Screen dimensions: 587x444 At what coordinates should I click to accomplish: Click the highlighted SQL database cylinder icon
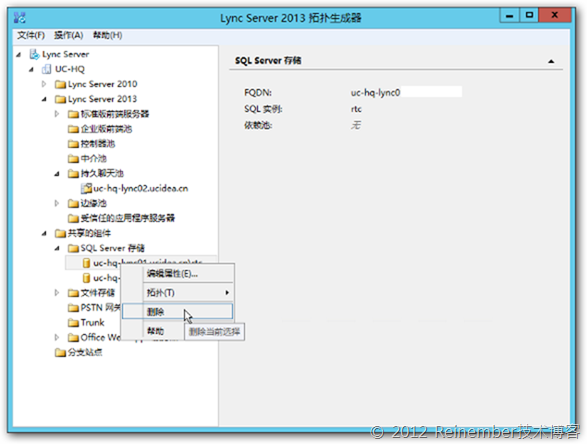[86, 263]
